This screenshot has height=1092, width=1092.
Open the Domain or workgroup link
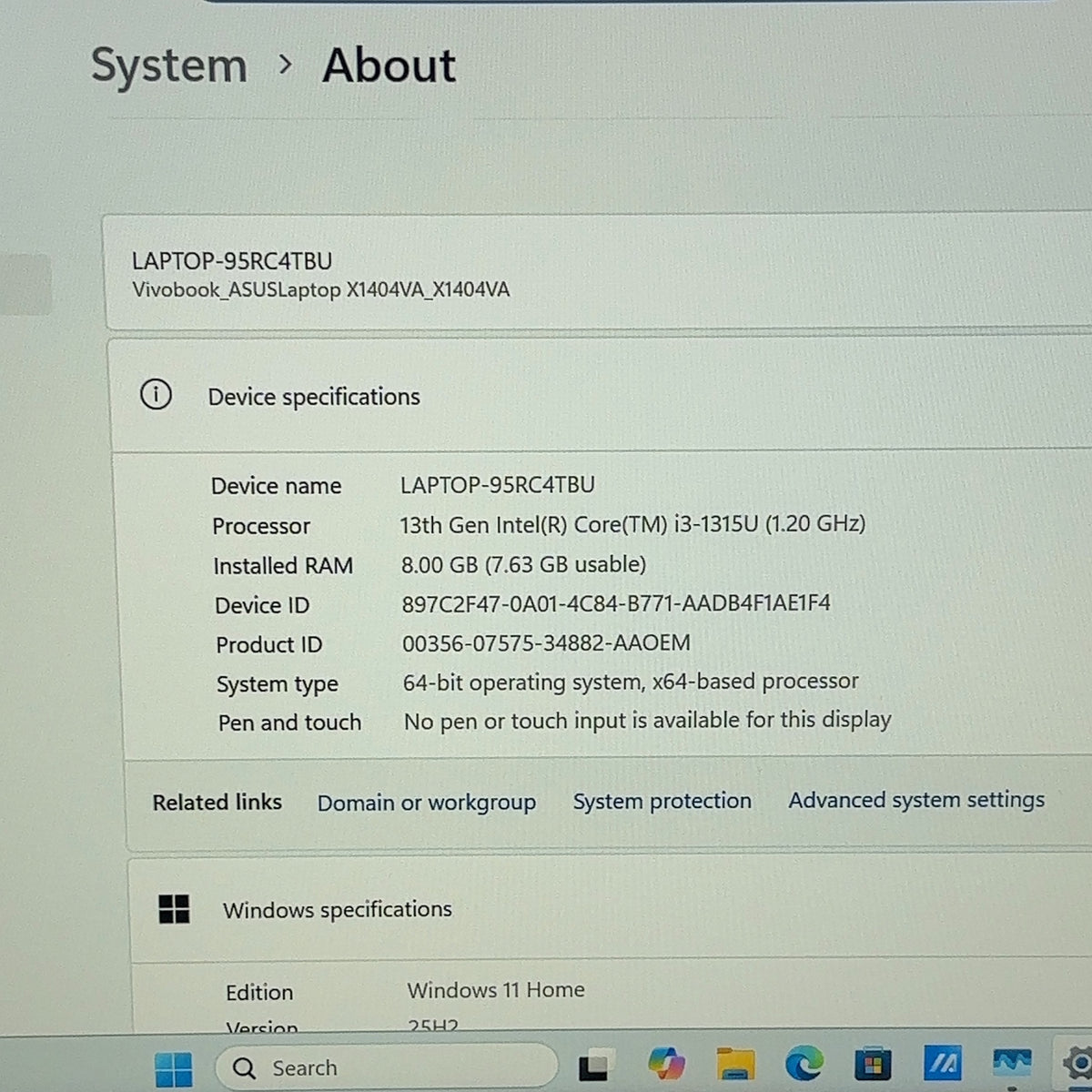click(426, 803)
